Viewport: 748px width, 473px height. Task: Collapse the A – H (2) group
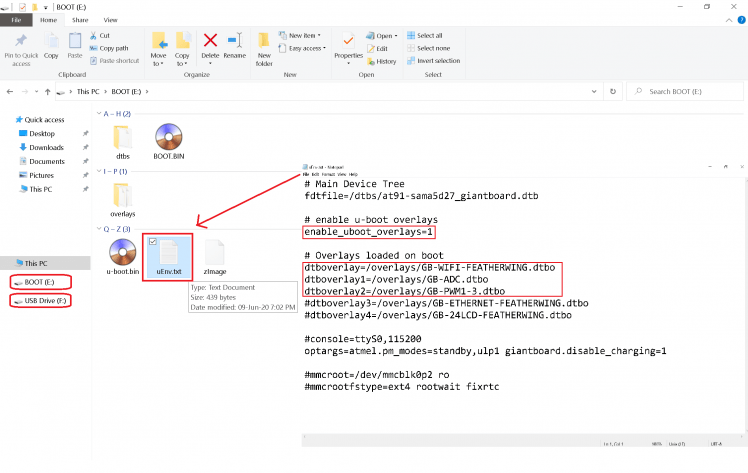[99, 113]
